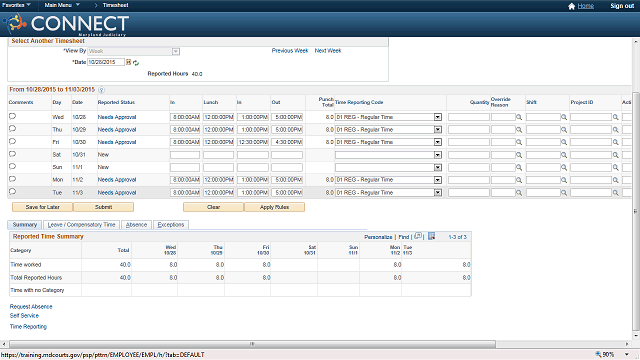Click the Home icon in top bar
Image resolution: width=640 pixels, height=360 pixels.
tap(571, 6)
